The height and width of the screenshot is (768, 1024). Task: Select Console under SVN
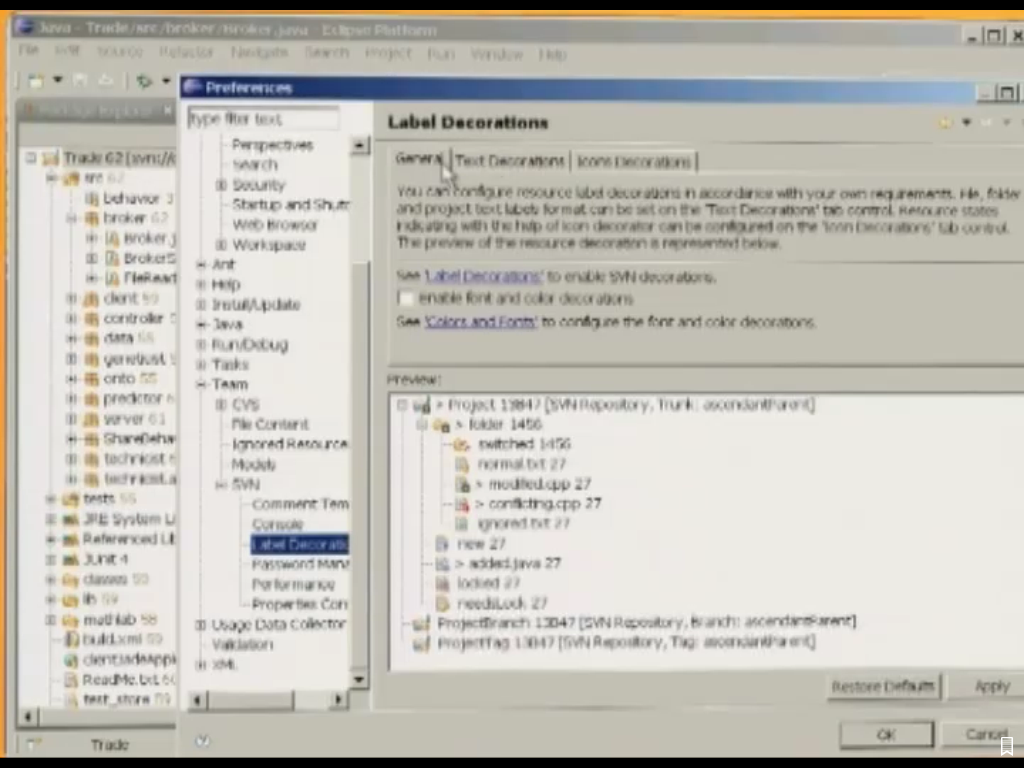[278, 524]
